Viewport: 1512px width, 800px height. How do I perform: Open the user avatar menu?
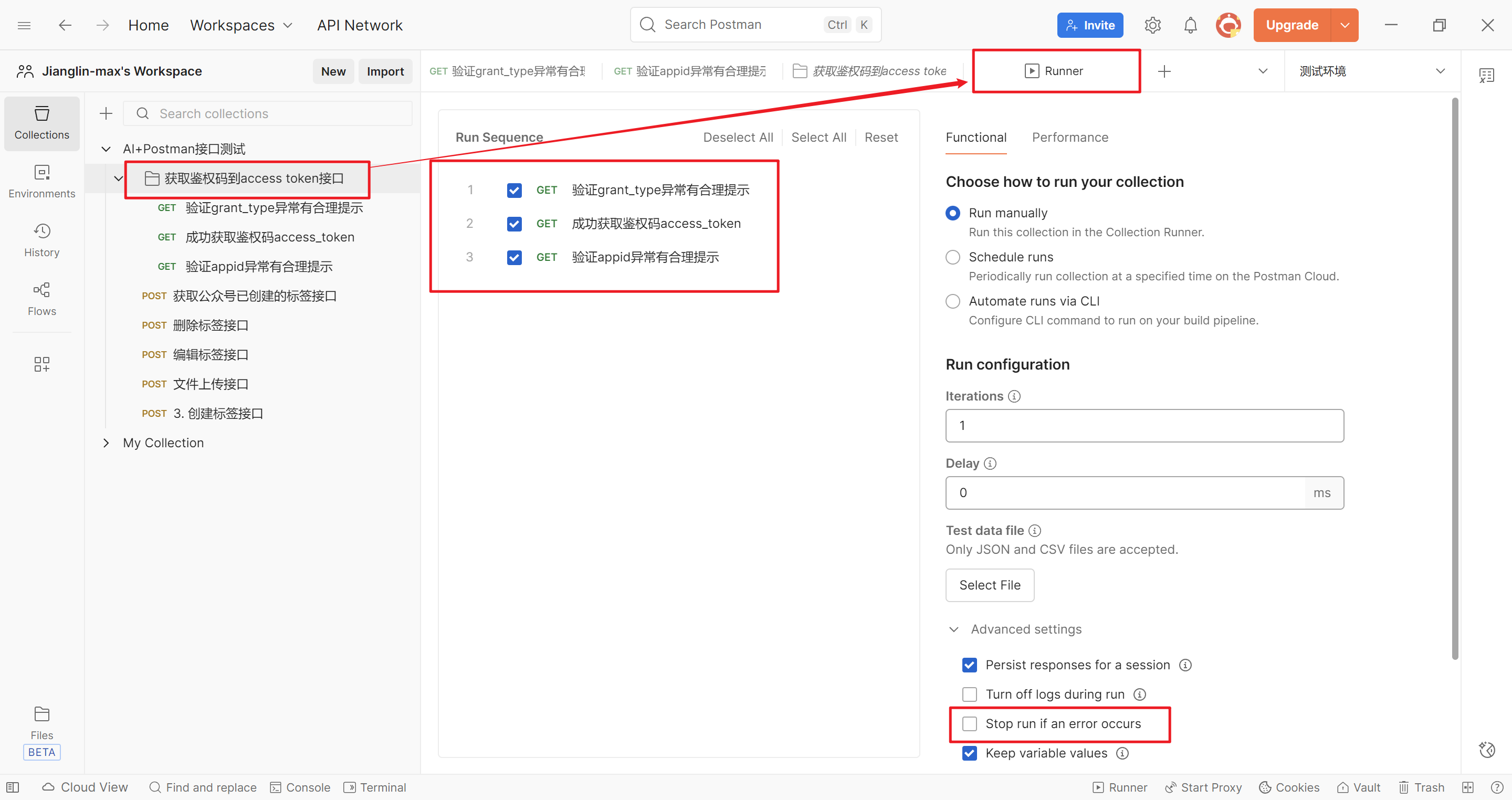[1228, 25]
